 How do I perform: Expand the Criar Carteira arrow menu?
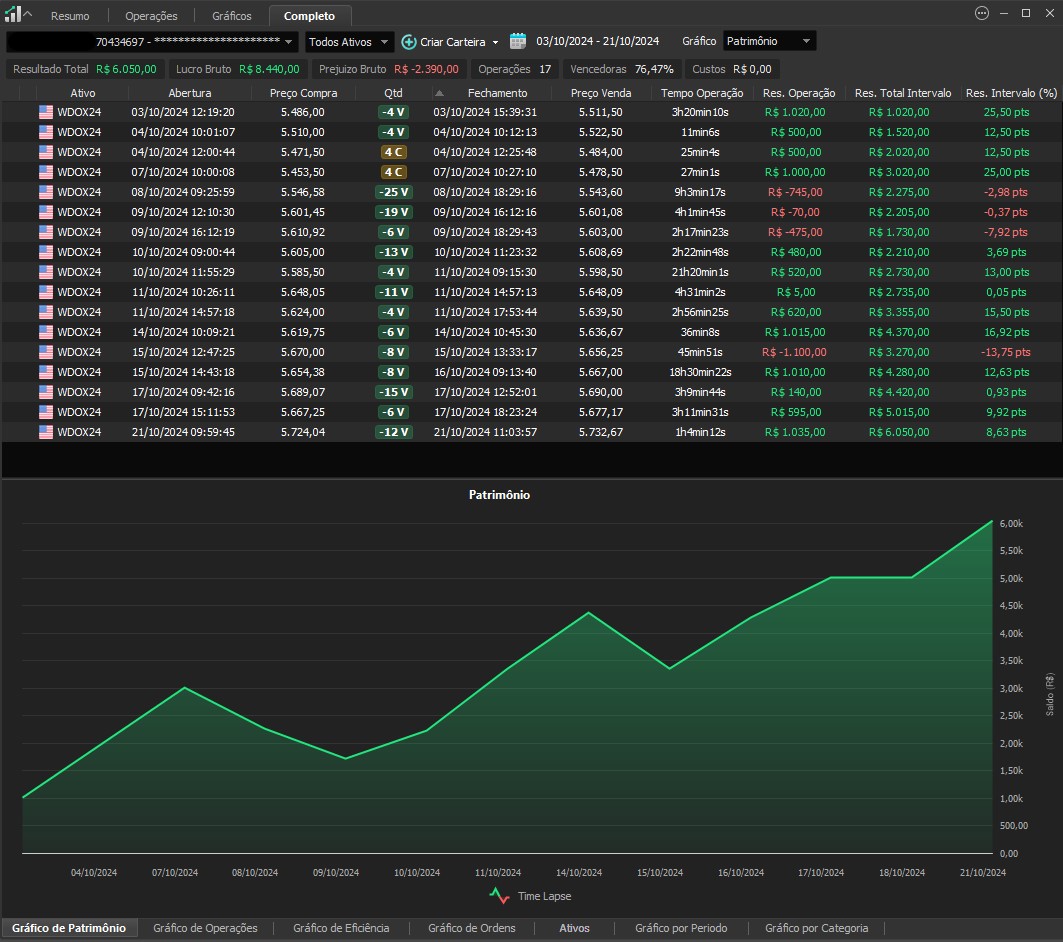[495, 42]
